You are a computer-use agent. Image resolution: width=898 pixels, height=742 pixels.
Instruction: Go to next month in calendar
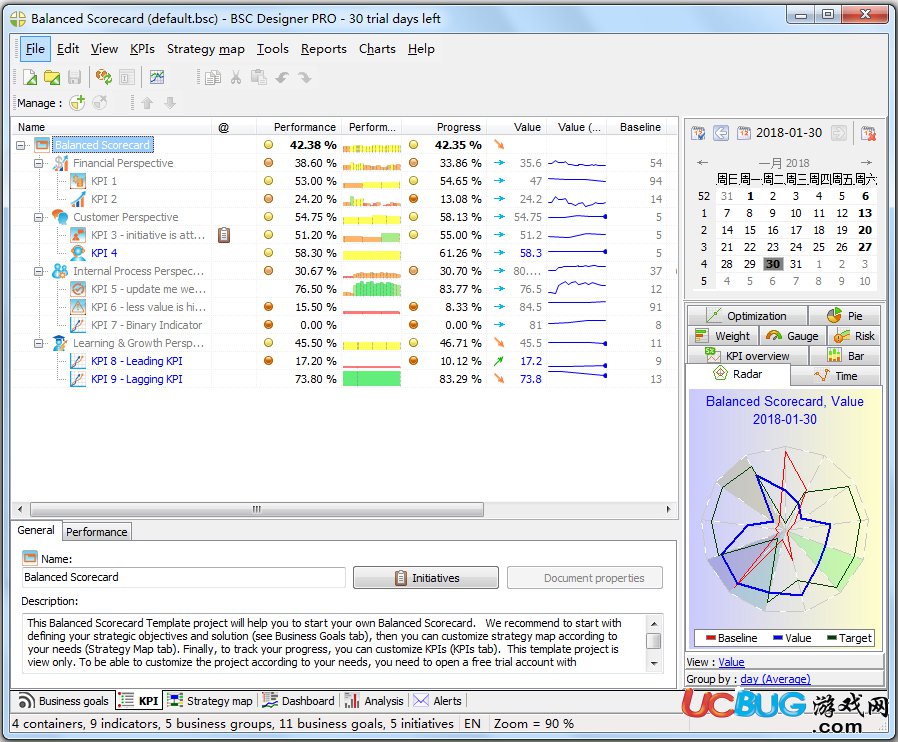point(867,163)
